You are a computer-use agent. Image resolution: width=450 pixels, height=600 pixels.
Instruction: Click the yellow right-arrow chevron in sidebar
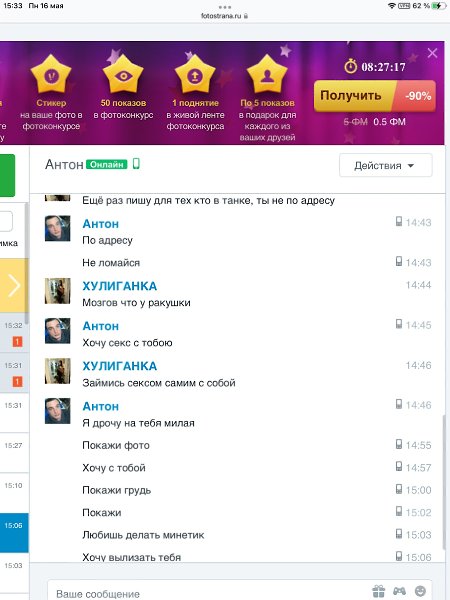tap(14, 285)
